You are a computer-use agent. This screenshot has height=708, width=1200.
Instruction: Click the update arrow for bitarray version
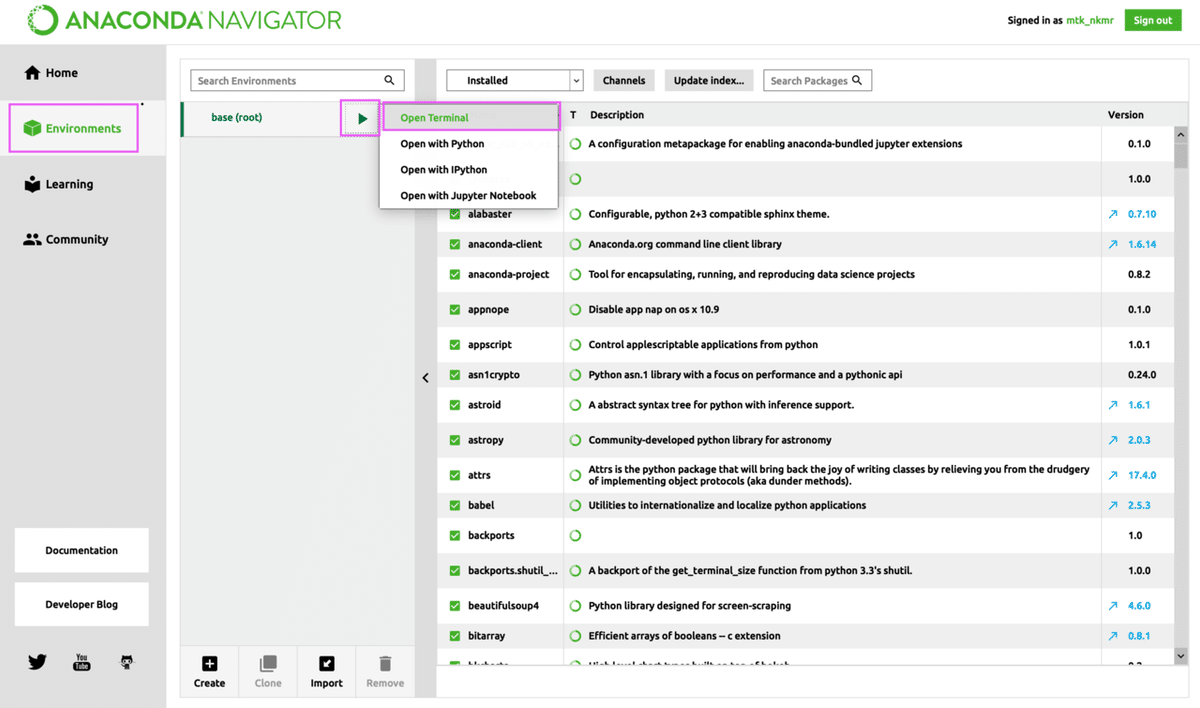[1113, 636]
